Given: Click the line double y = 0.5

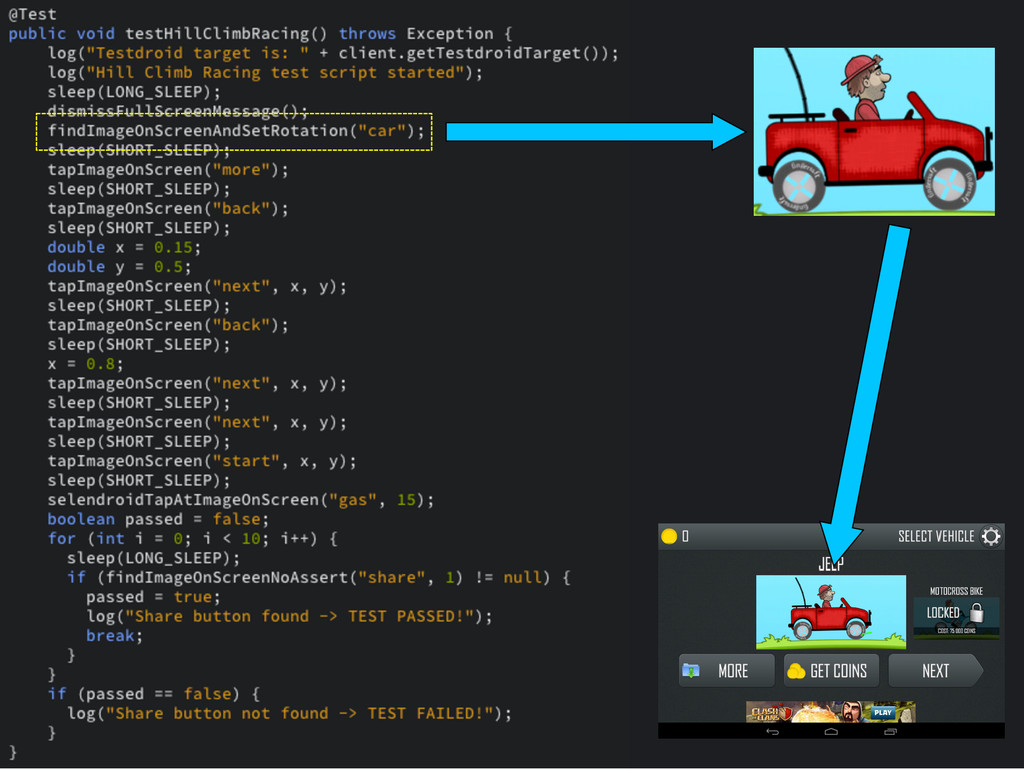Looking at the screenshot, I should pyautogui.click(x=119, y=267).
